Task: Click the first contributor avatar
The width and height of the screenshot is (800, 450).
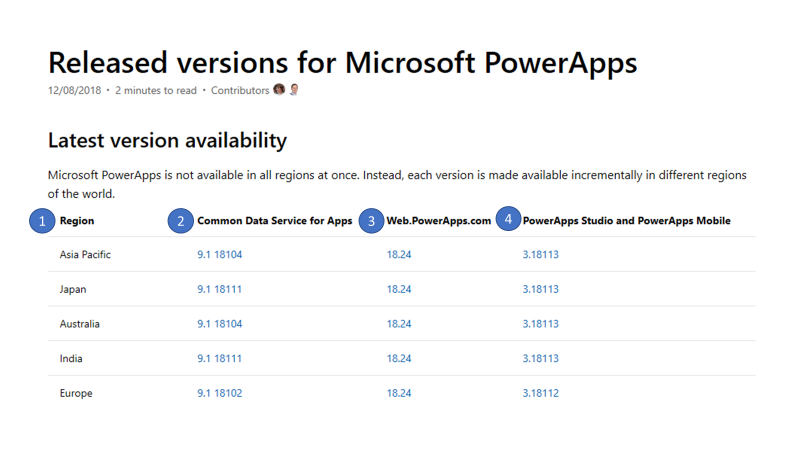Action: (279, 90)
